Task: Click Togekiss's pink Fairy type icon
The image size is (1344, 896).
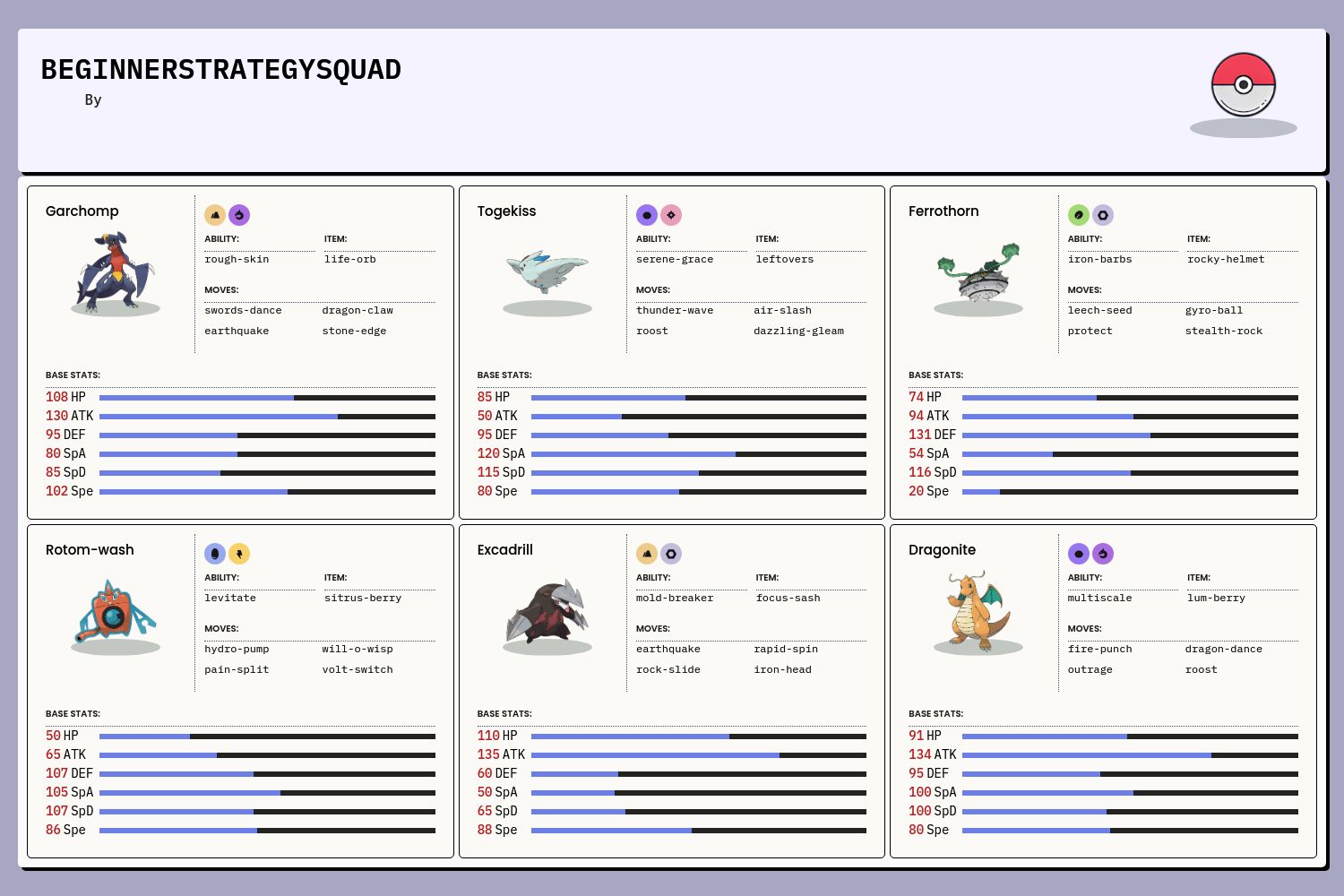Action: click(x=671, y=215)
